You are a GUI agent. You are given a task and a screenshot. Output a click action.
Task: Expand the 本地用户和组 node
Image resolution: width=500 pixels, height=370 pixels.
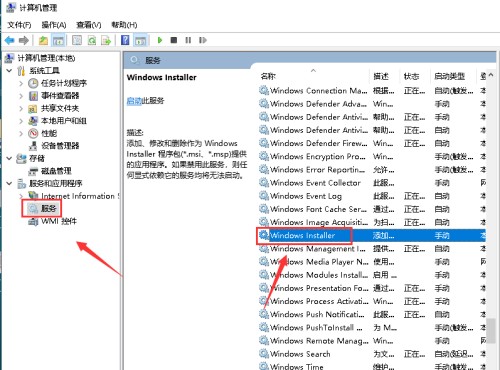click(x=21, y=121)
